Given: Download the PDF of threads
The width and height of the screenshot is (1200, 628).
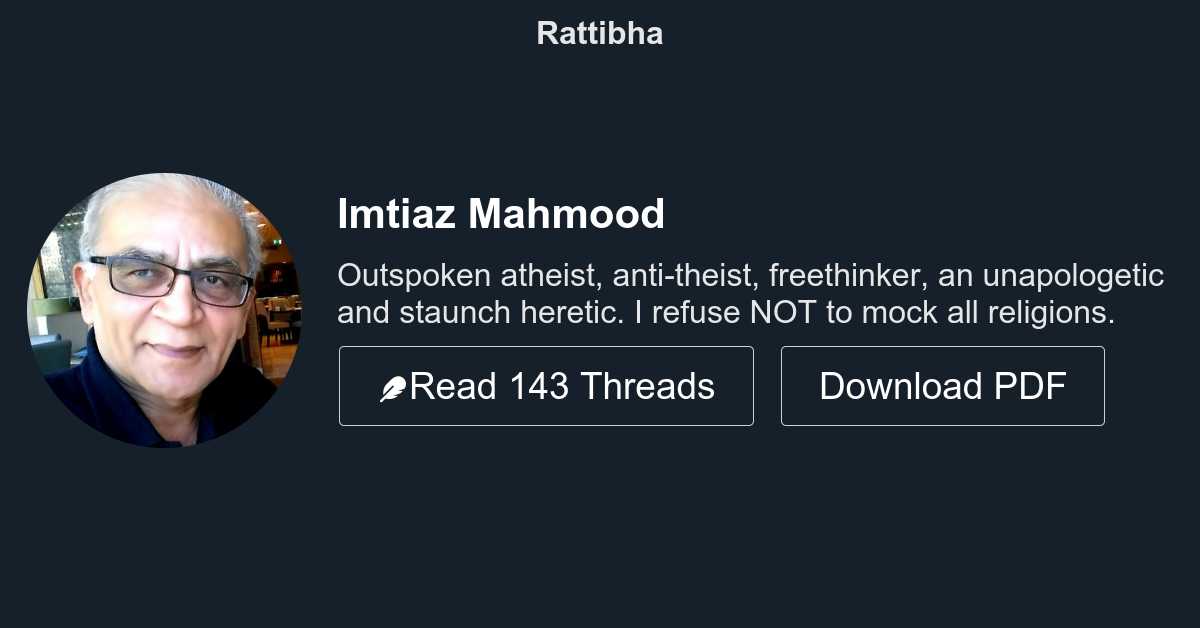Looking at the screenshot, I should pos(941,386).
